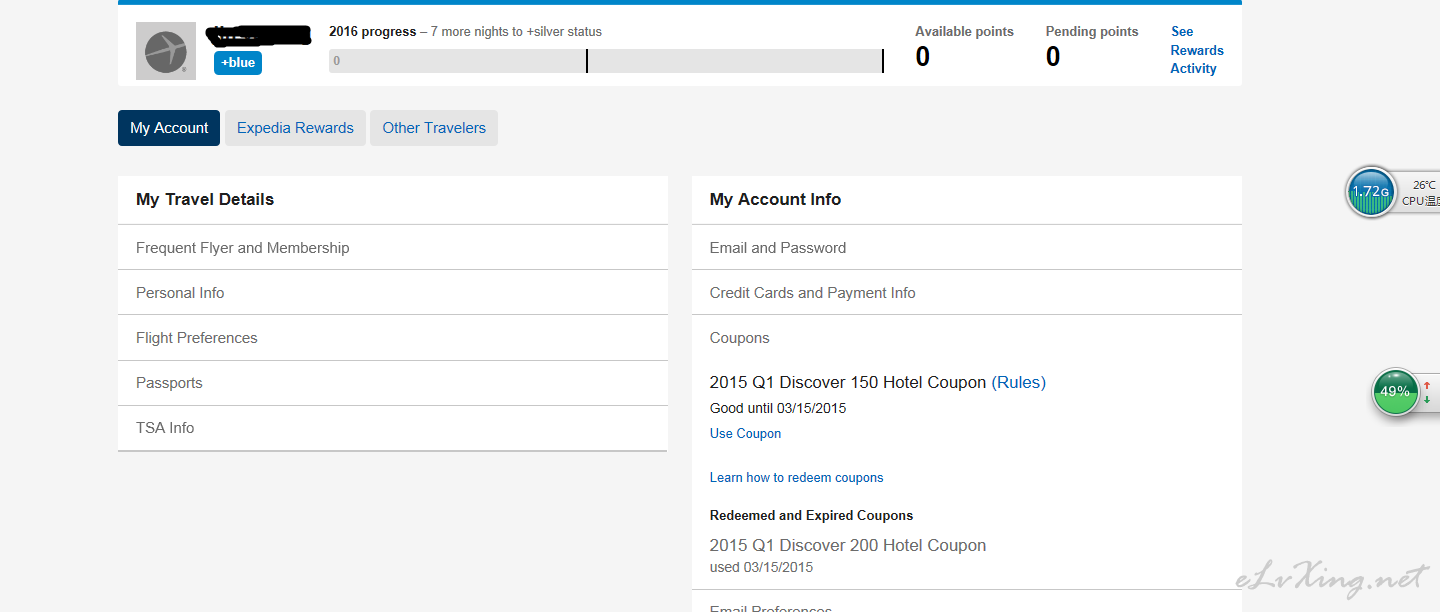Click the Pending points value
This screenshot has height=612, width=1440.
(x=1053, y=57)
